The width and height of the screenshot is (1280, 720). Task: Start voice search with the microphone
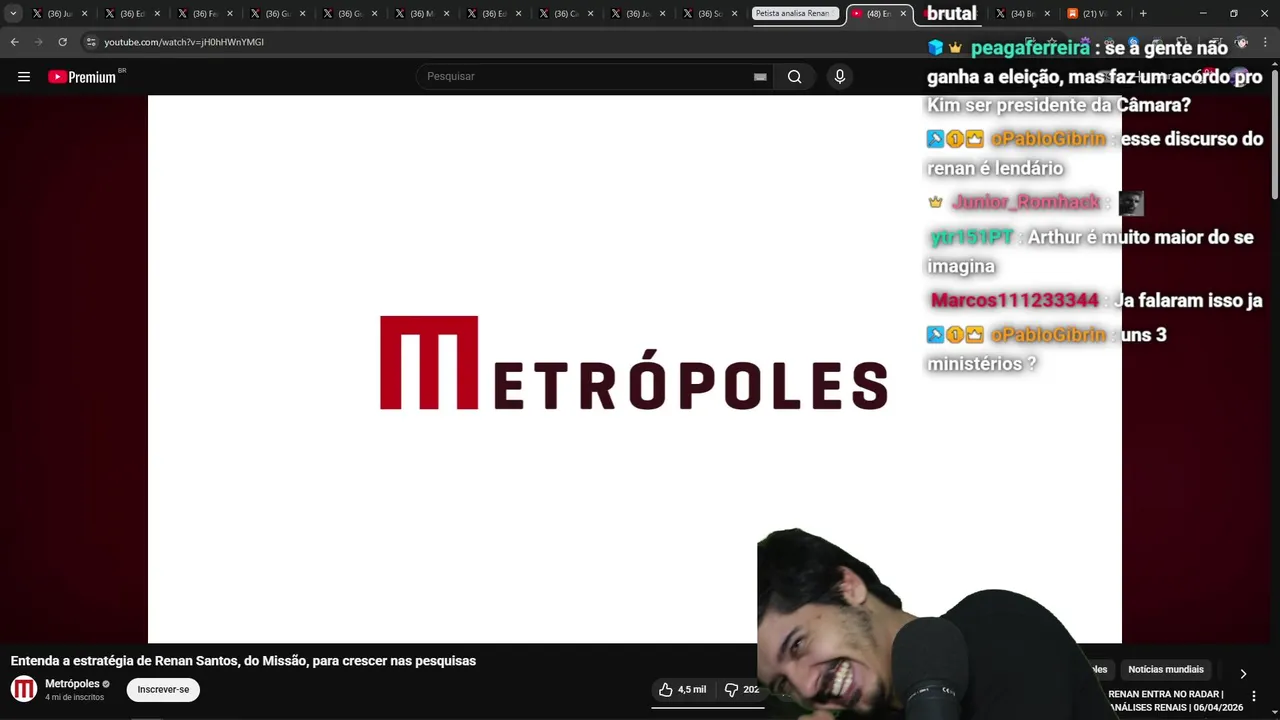point(839,77)
